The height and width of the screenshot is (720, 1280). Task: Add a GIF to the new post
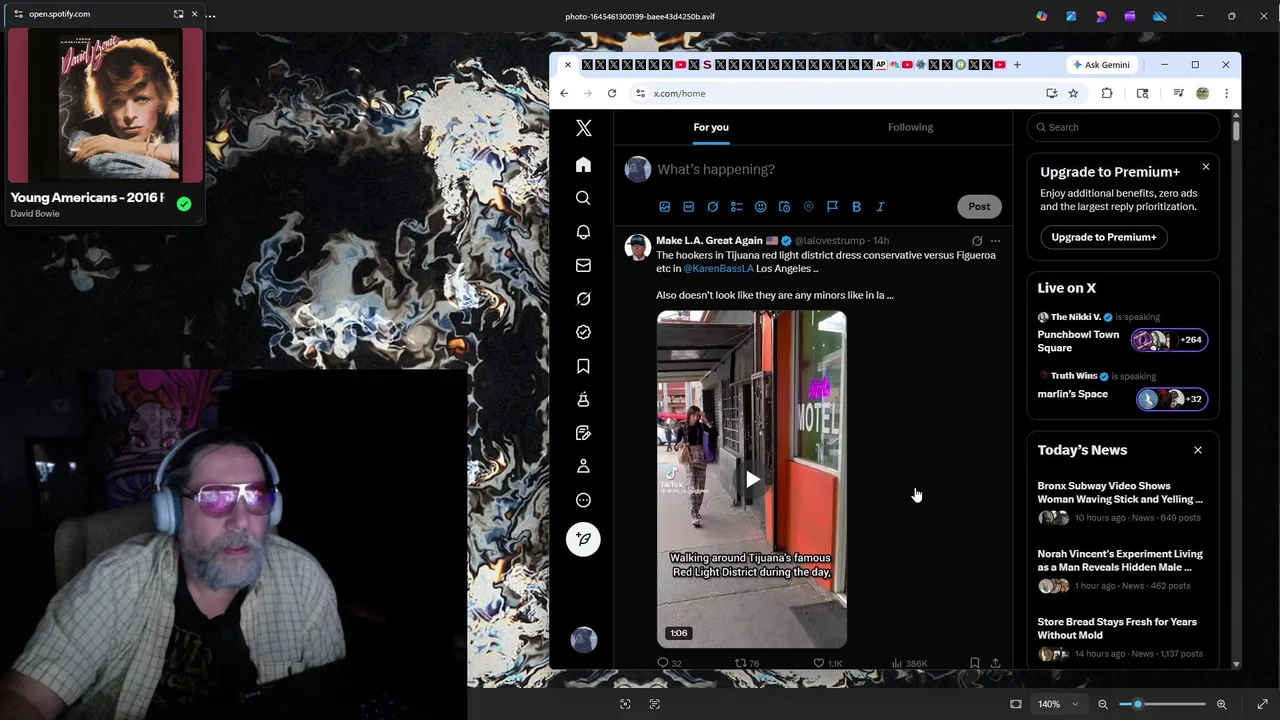[x=688, y=207]
